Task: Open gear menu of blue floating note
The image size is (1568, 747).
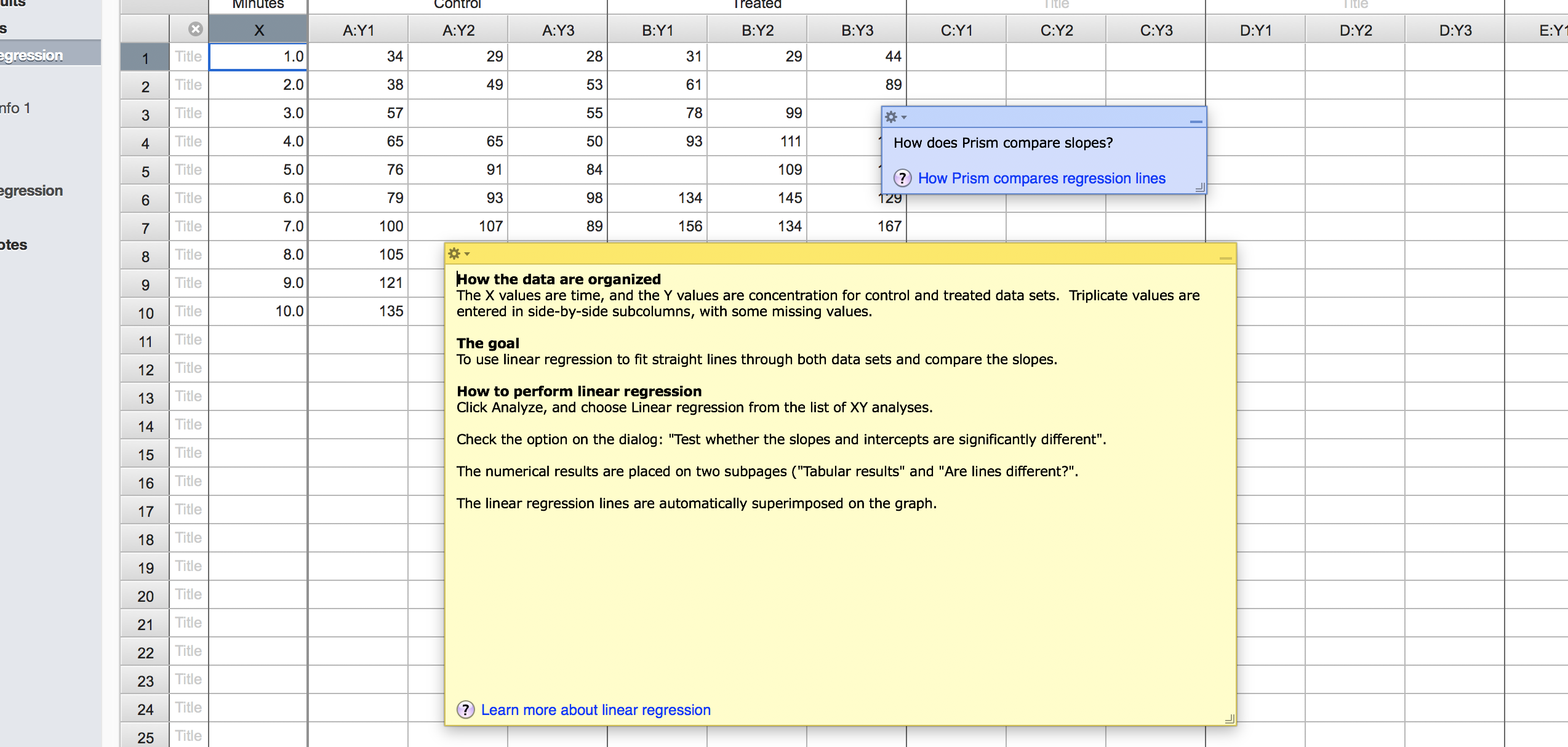Action: 895,117
